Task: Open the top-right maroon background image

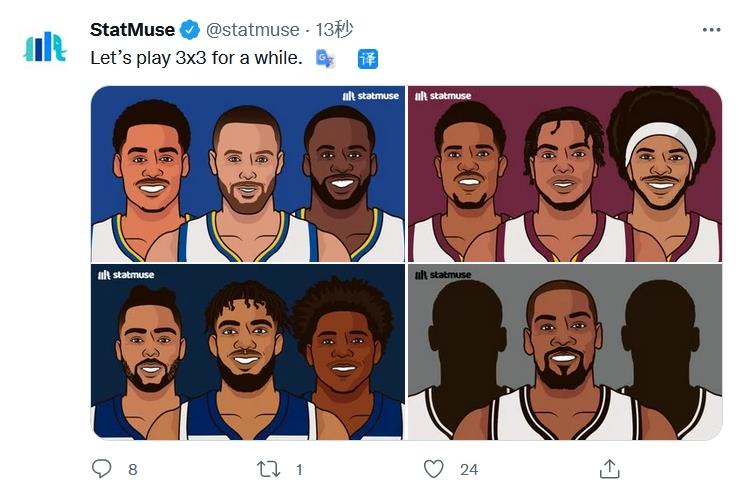Action: (x=564, y=174)
